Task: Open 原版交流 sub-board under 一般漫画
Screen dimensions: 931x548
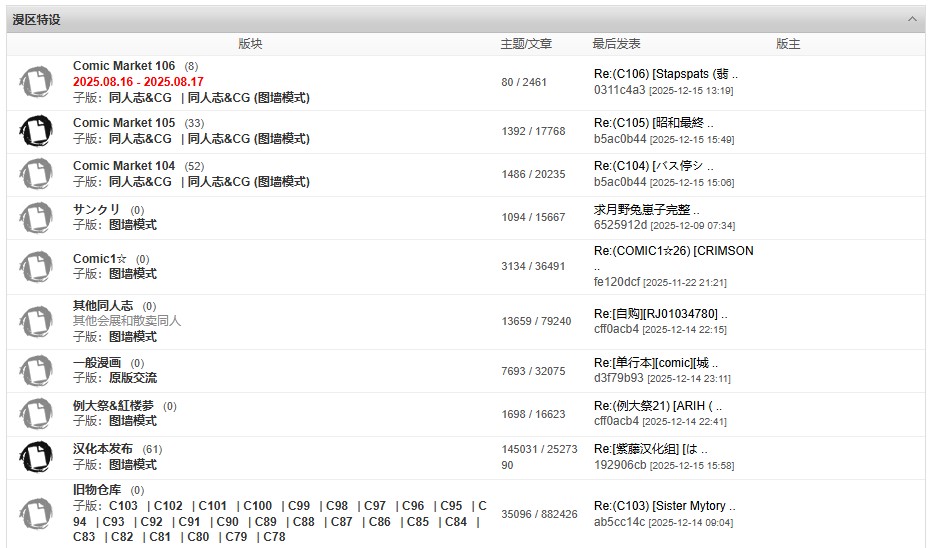Action: pyautogui.click(x=132, y=378)
